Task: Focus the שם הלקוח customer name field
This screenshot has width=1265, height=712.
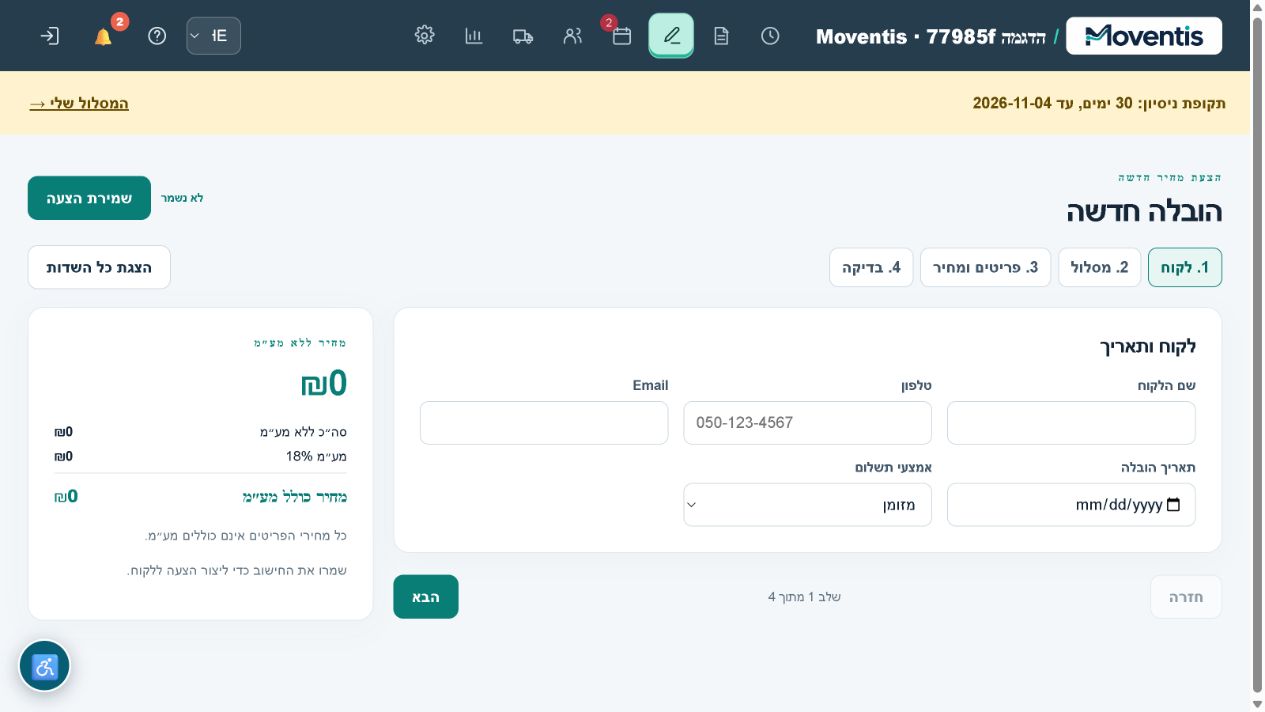Action: tap(1071, 423)
